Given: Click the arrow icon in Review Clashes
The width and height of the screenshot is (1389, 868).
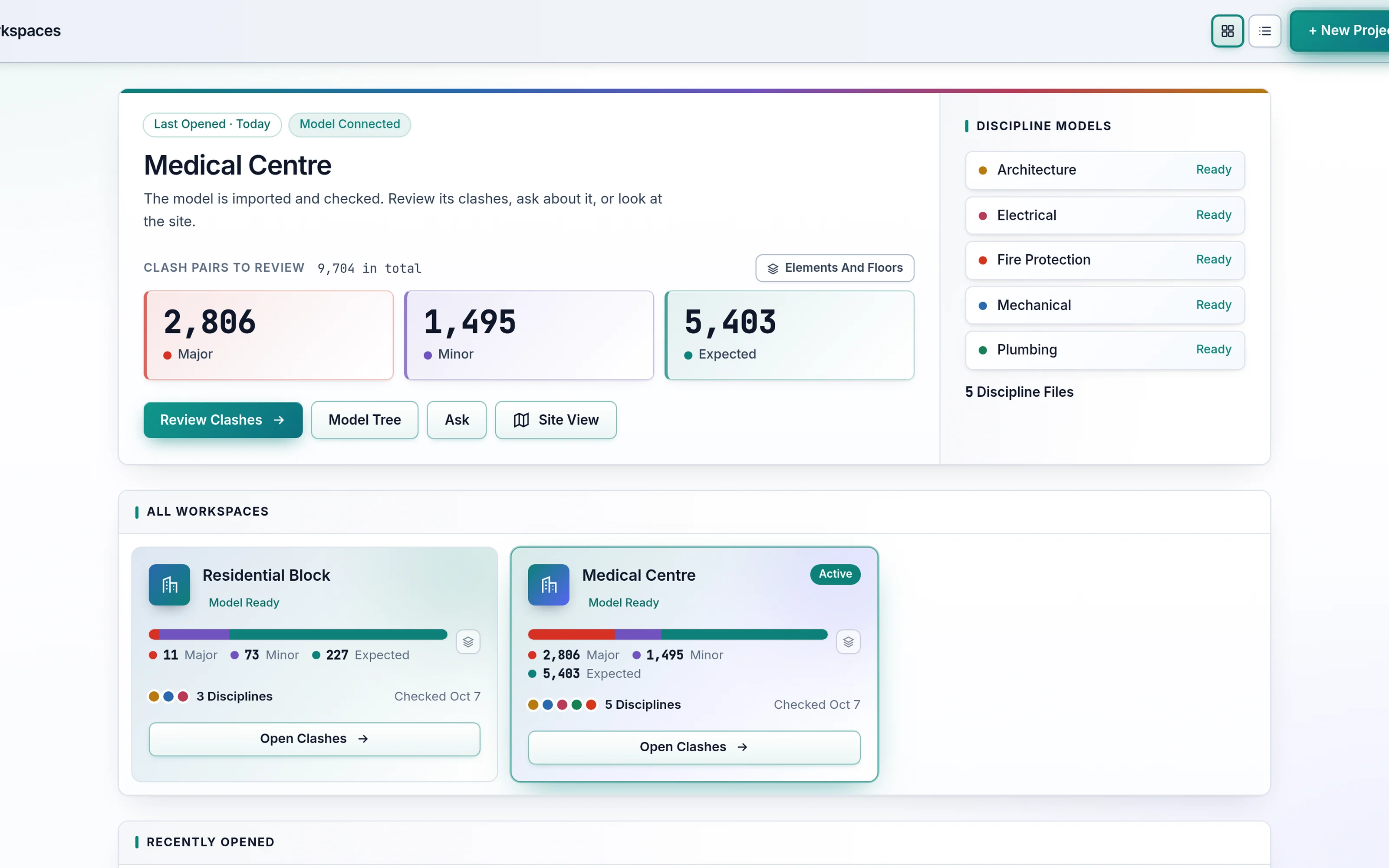Looking at the screenshot, I should tap(279, 420).
